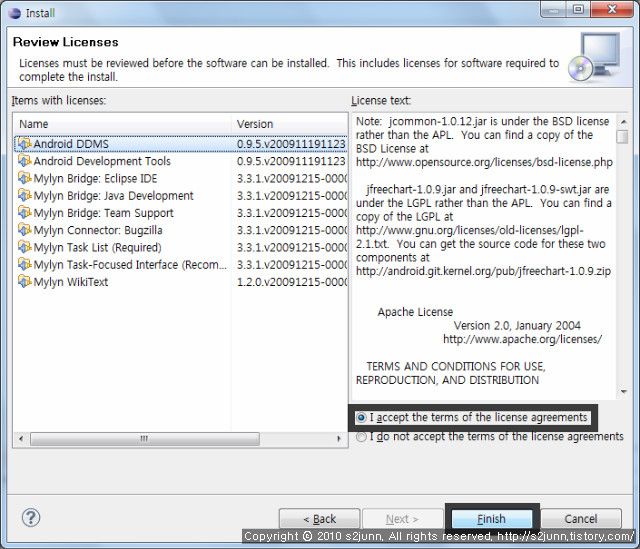Open the help question mark icon
The width and height of the screenshot is (640, 549).
[31, 518]
